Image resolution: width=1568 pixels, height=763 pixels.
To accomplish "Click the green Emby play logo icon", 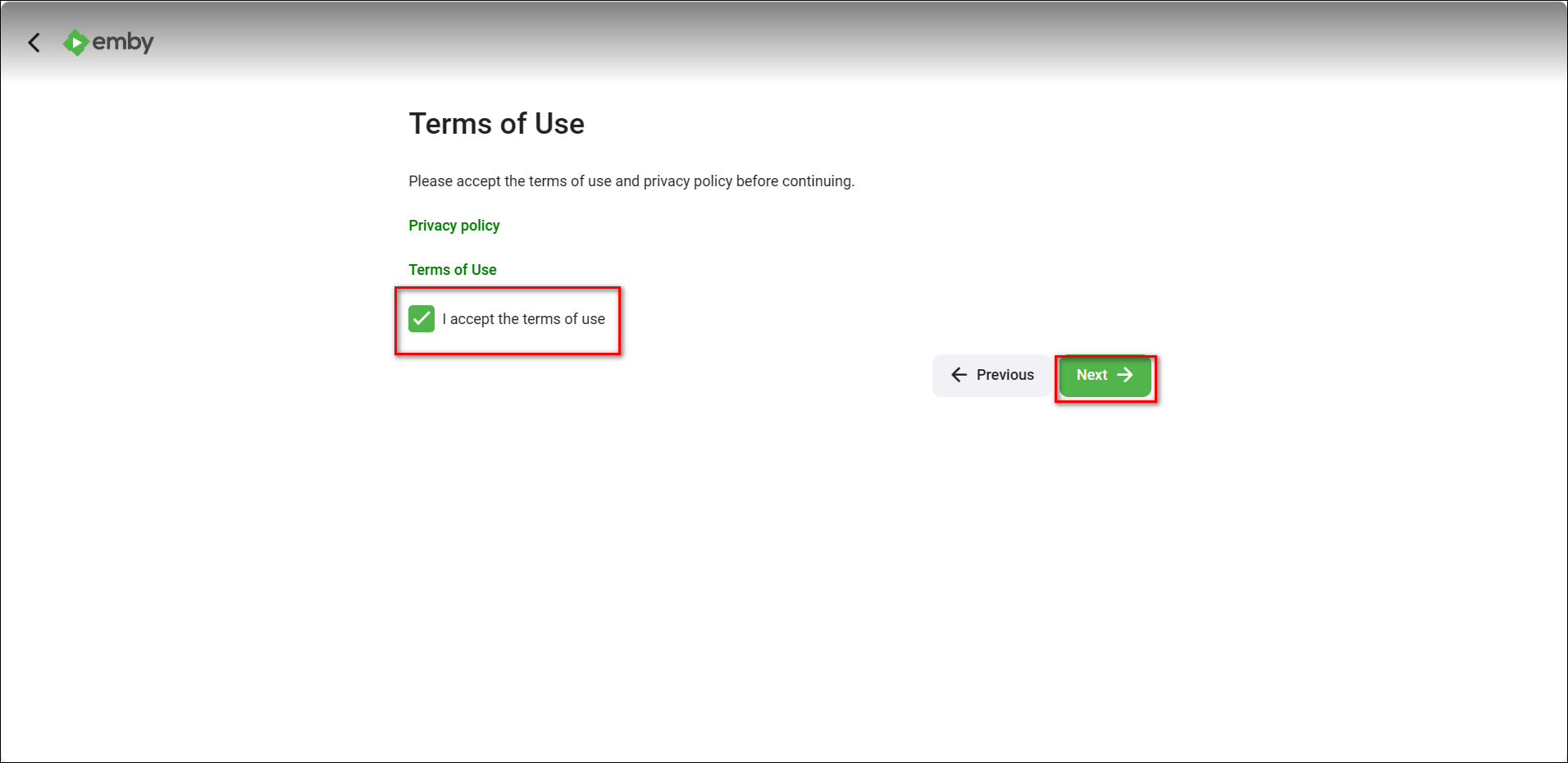I will (75, 43).
